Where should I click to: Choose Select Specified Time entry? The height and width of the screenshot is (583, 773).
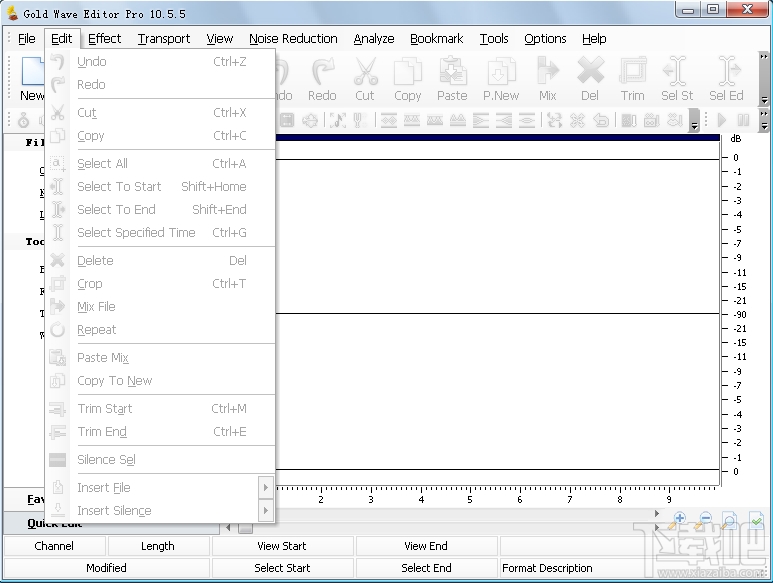pyautogui.click(x=160, y=233)
